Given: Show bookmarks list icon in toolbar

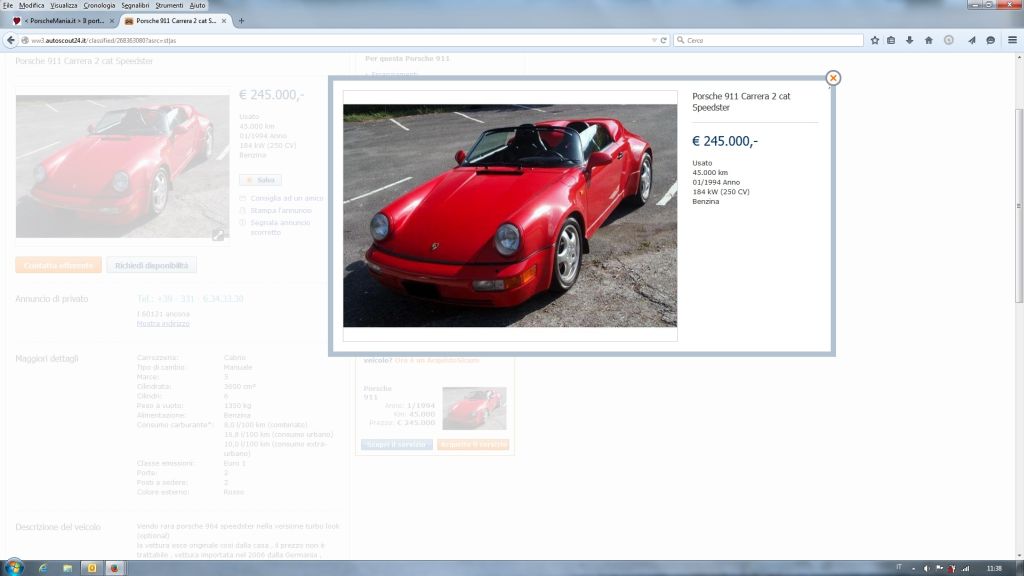Looking at the screenshot, I should click(x=891, y=40).
